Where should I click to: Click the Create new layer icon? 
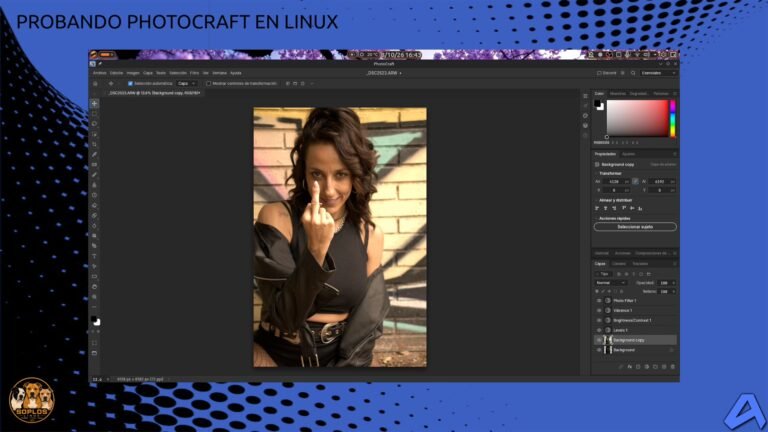click(664, 366)
